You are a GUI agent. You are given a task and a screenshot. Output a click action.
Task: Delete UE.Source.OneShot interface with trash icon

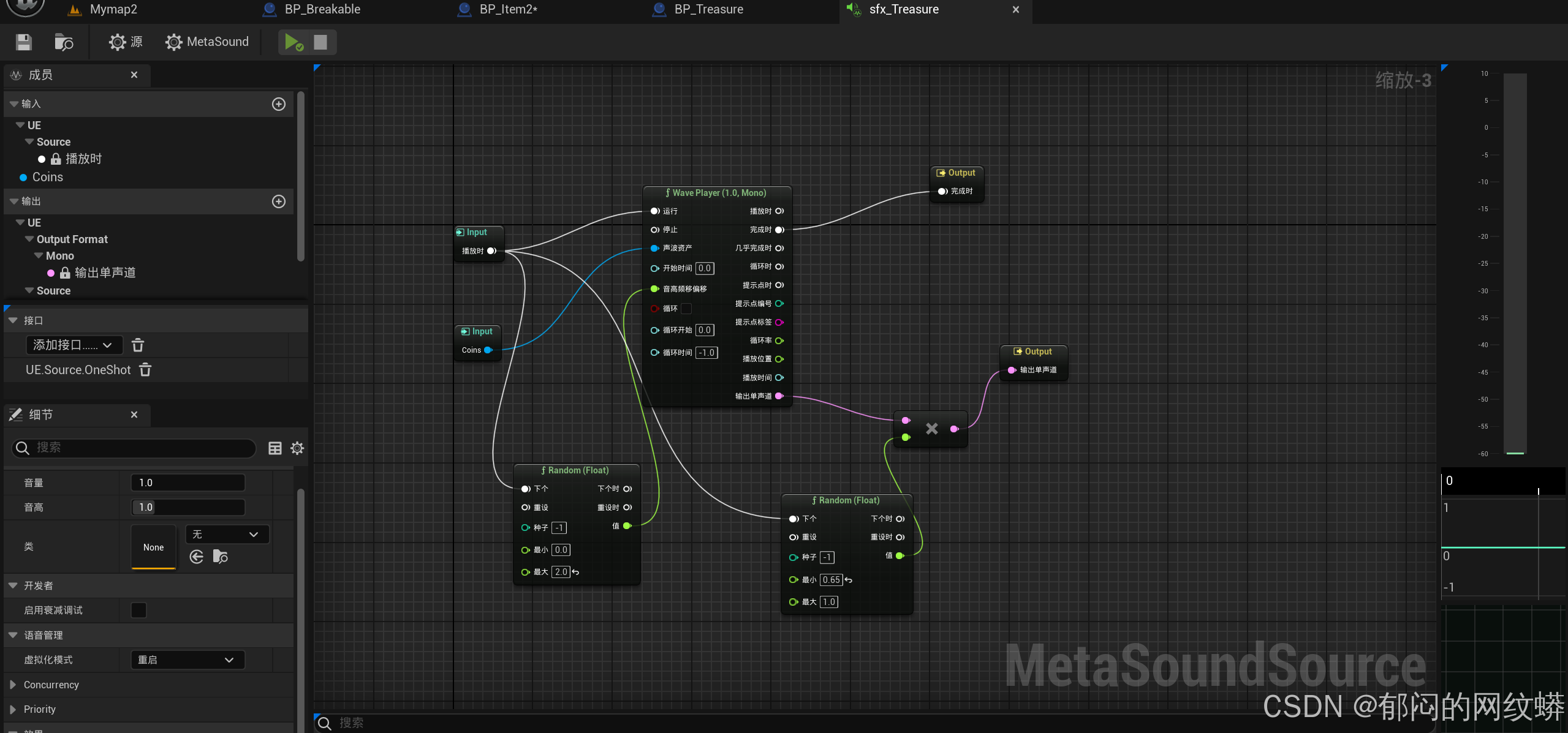click(145, 370)
